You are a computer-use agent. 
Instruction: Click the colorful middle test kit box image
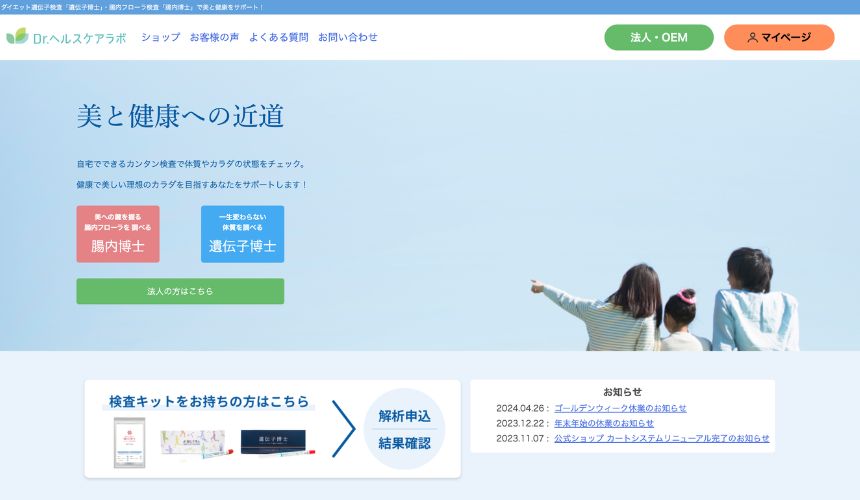tap(198, 442)
